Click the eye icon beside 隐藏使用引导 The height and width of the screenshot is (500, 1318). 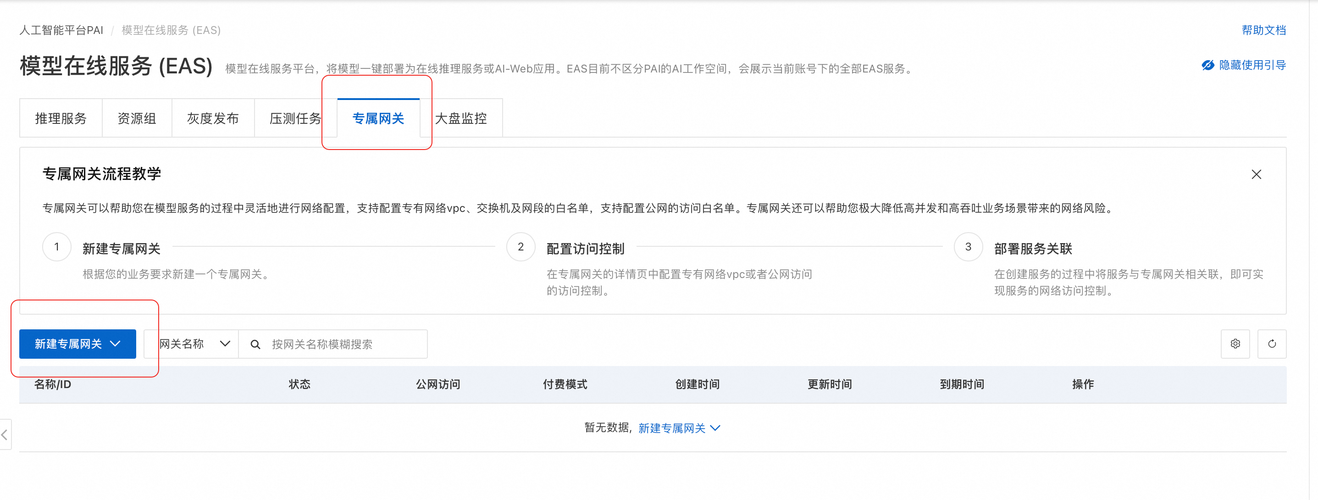[1208, 65]
